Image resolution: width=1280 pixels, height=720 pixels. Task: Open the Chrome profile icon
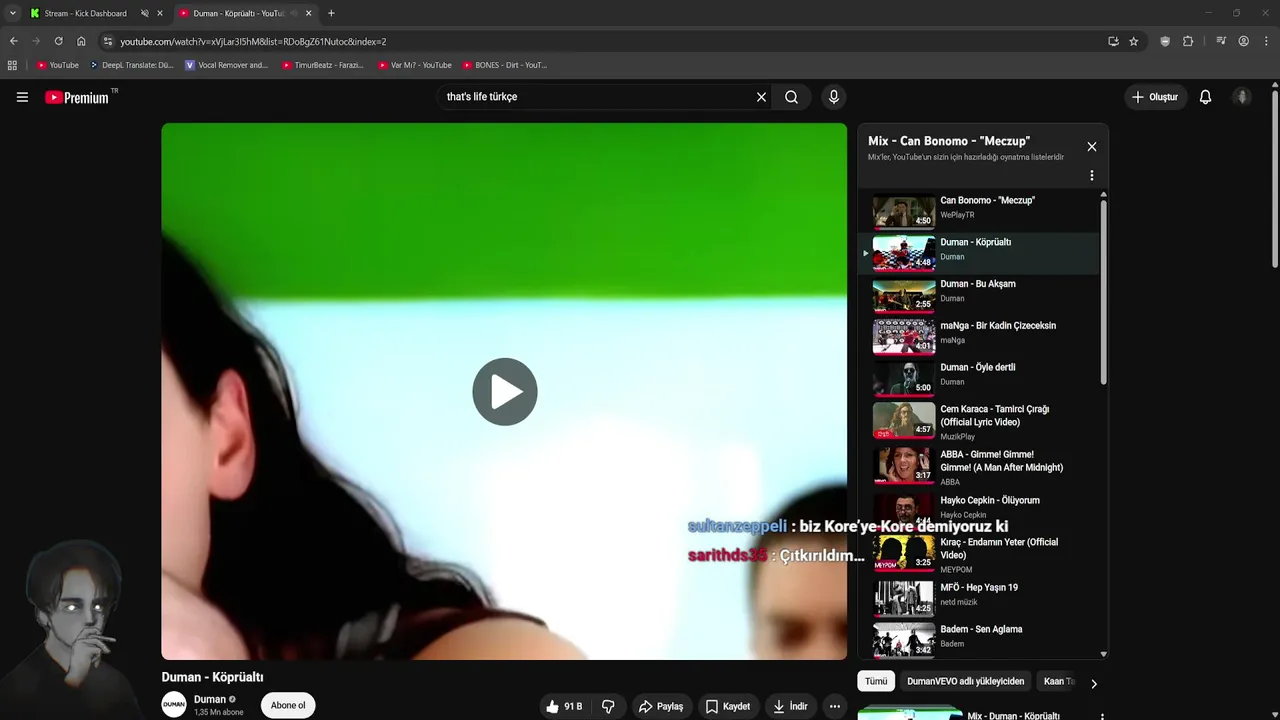tap(1243, 41)
